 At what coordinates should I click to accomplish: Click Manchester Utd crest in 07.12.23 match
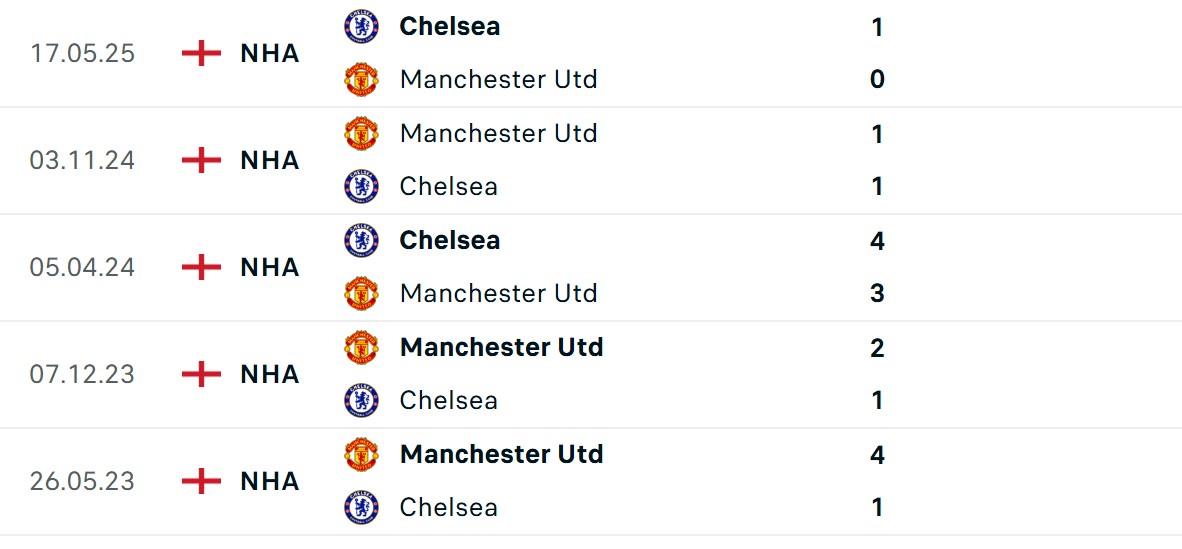(361, 347)
